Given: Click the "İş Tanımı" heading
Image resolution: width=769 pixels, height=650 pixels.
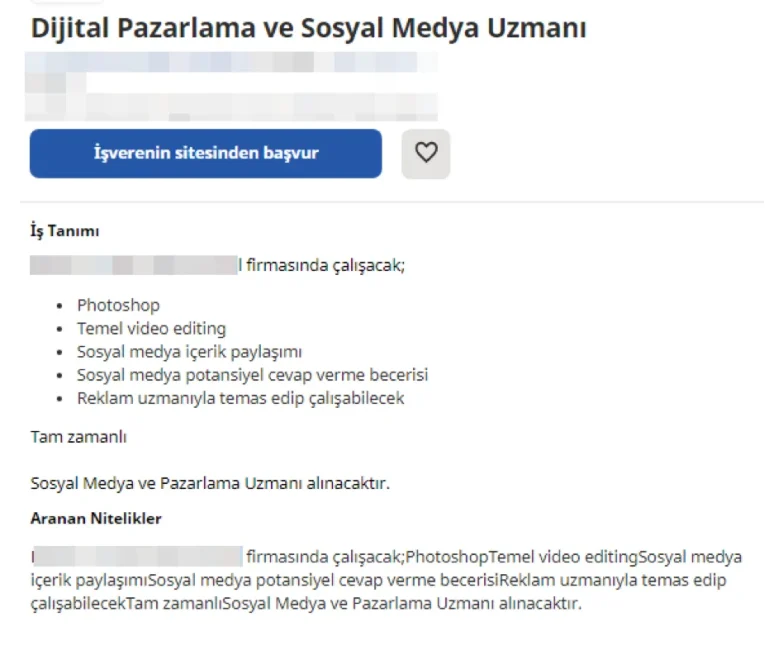Looking at the screenshot, I should pos(65,231).
